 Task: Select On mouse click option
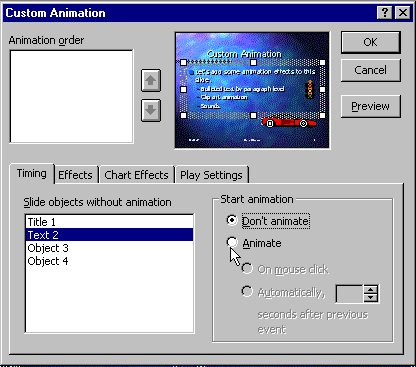(x=247, y=268)
